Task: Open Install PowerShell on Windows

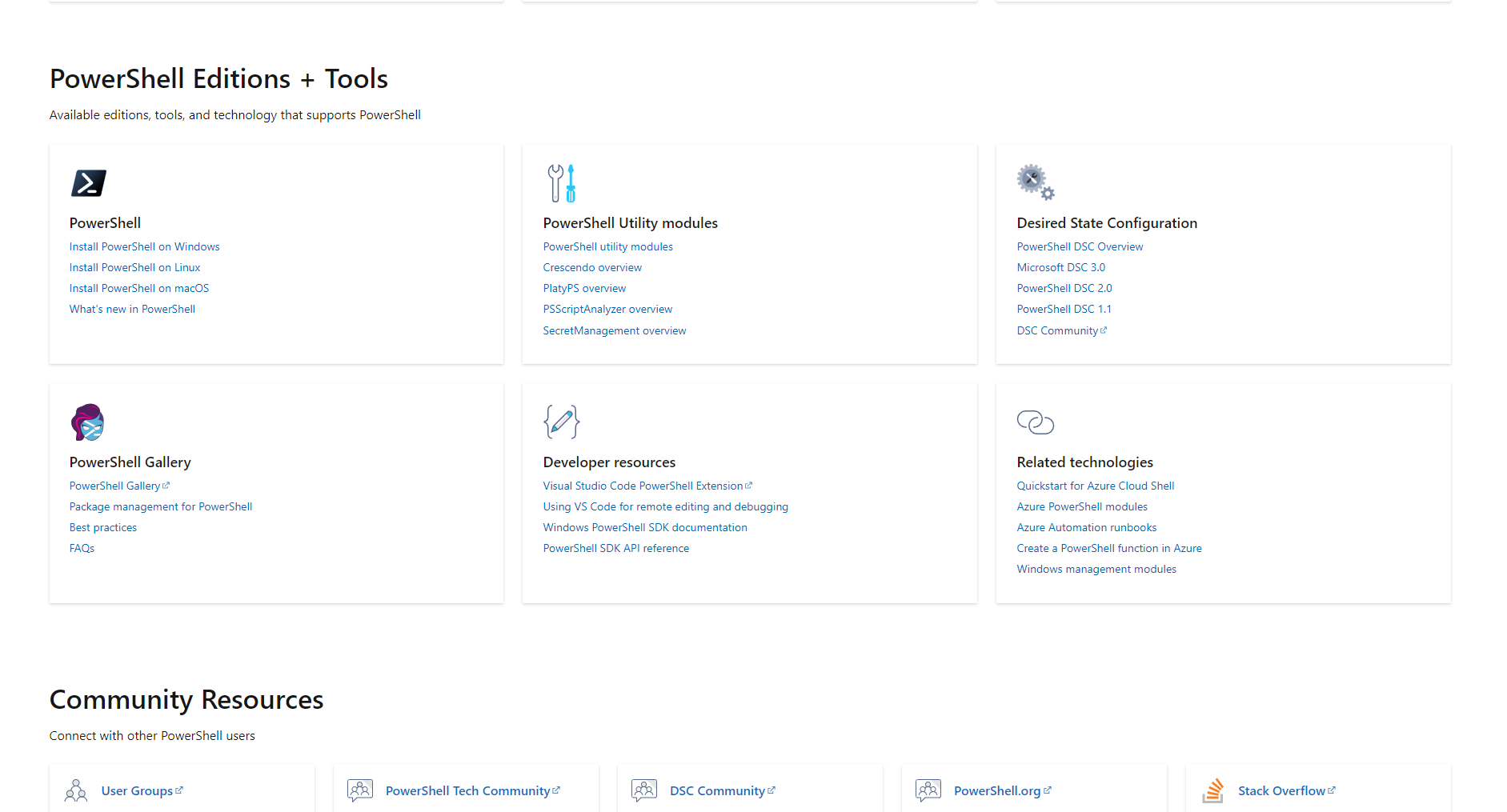Action: [144, 246]
